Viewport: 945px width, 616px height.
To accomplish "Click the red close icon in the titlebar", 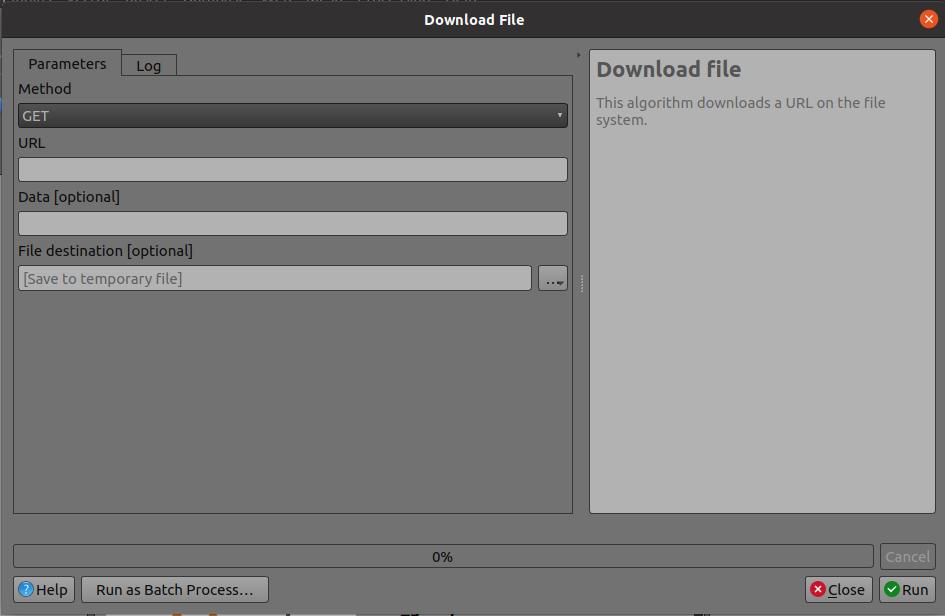I will tap(928, 18).
